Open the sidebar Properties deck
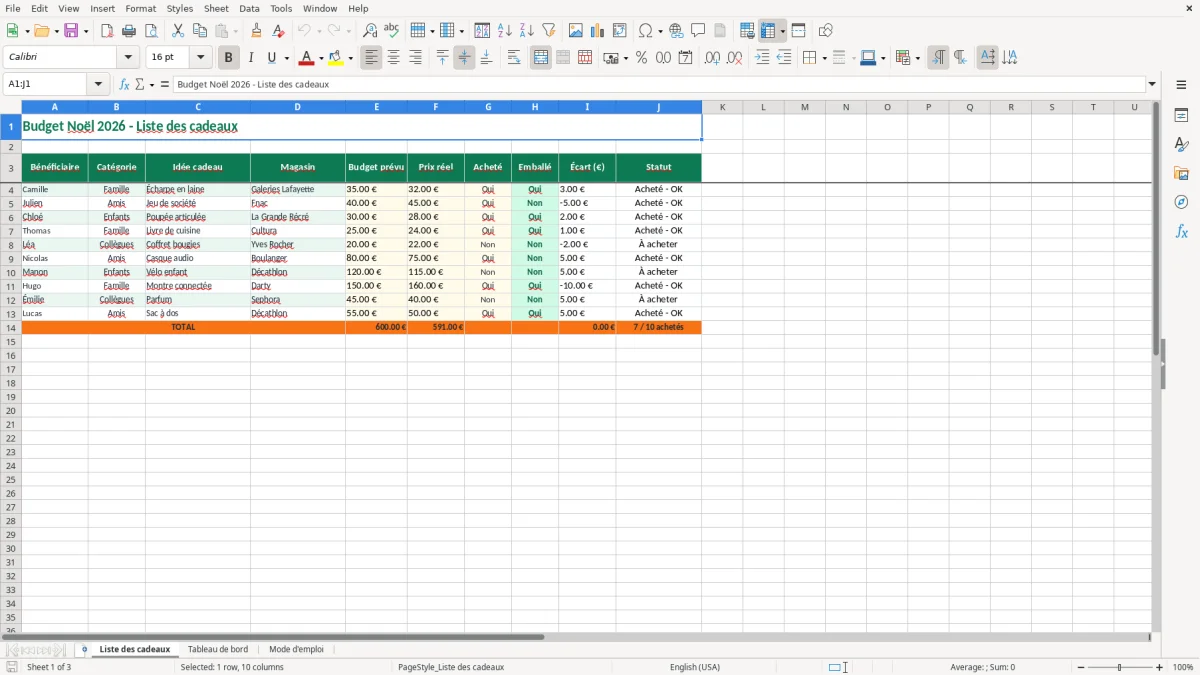Screen dimensions: 1200x675 click(1181, 115)
